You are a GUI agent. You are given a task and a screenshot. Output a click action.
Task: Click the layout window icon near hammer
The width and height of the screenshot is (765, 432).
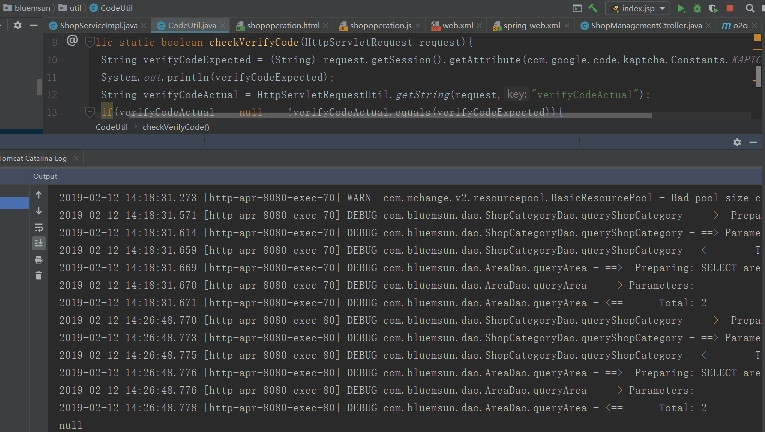click(x=577, y=8)
